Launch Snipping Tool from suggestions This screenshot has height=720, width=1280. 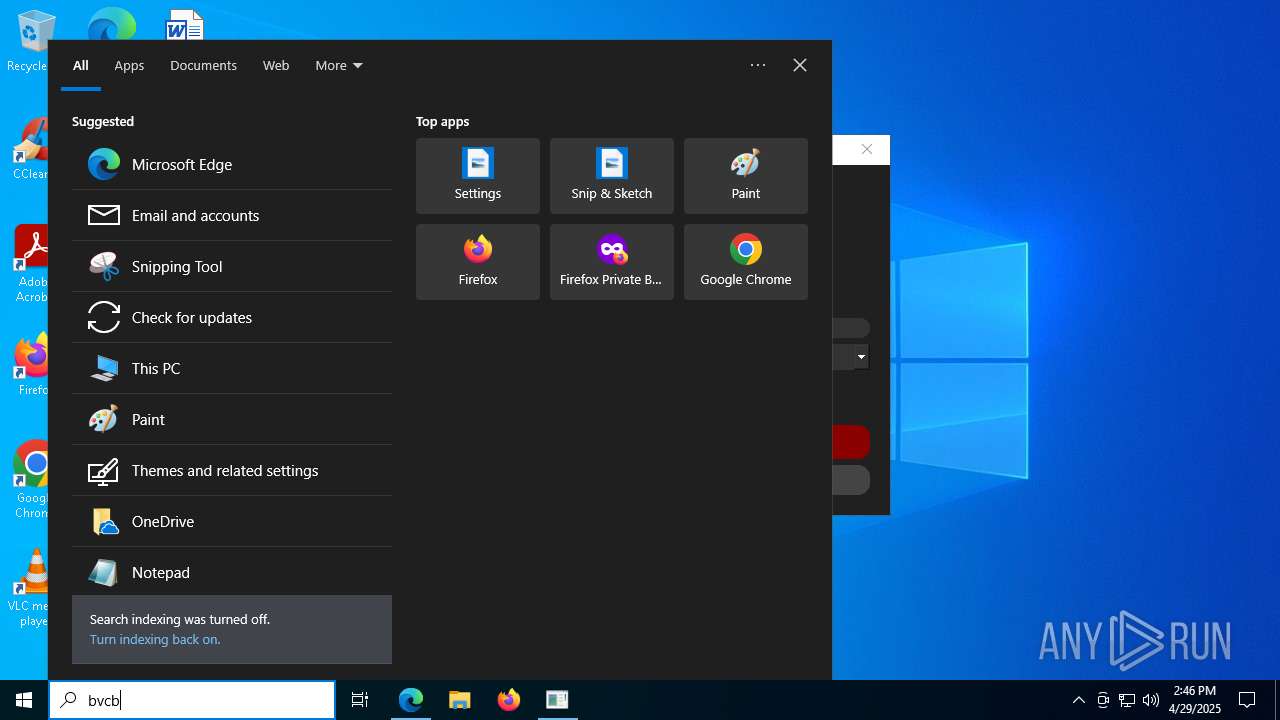tap(232, 266)
